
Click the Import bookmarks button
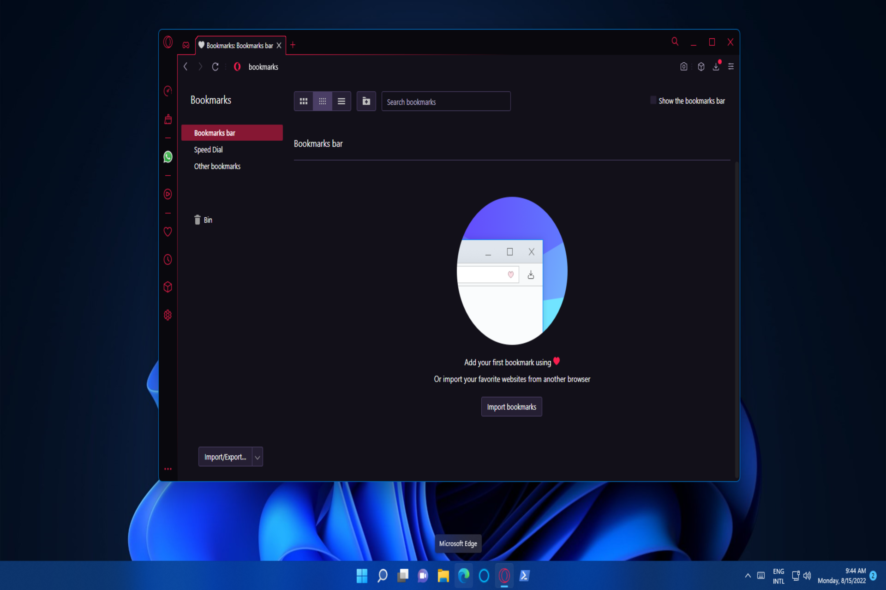(511, 406)
